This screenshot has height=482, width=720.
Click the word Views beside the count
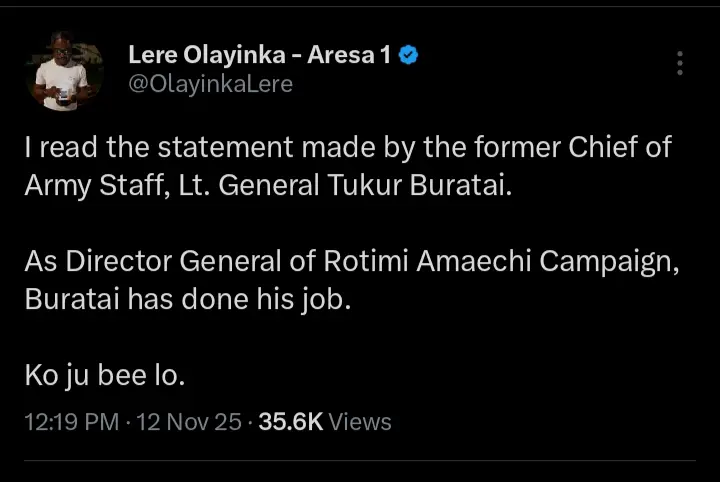(x=360, y=422)
